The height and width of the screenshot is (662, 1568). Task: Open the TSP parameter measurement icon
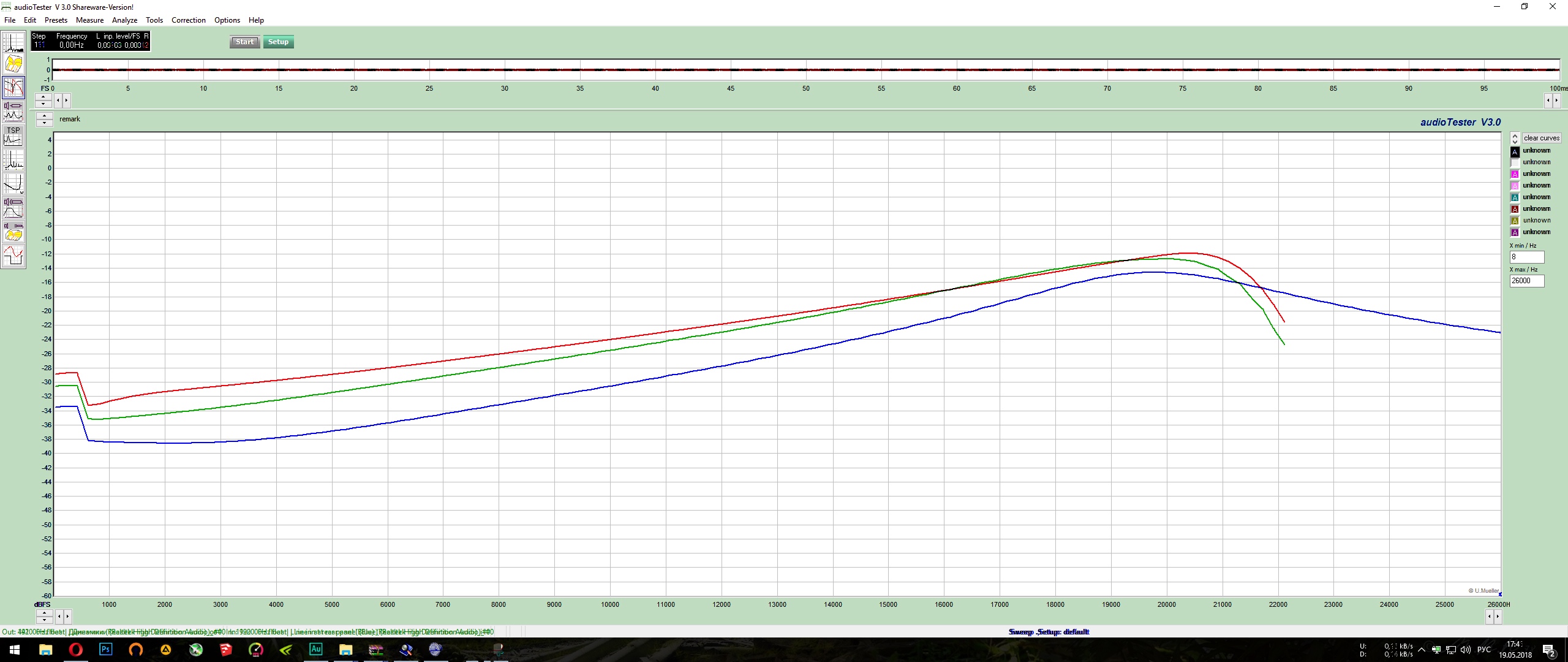13,136
